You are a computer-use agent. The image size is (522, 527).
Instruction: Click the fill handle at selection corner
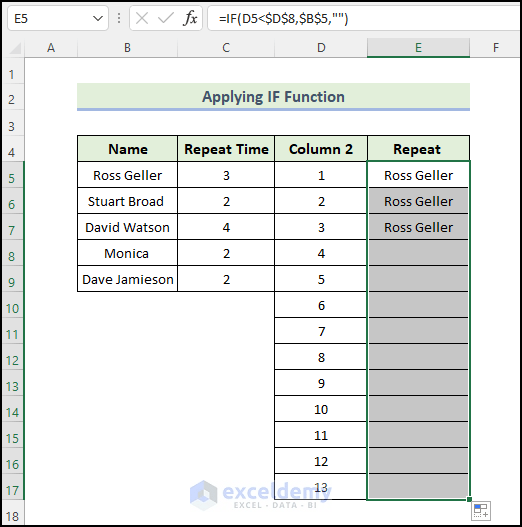(469, 499)
